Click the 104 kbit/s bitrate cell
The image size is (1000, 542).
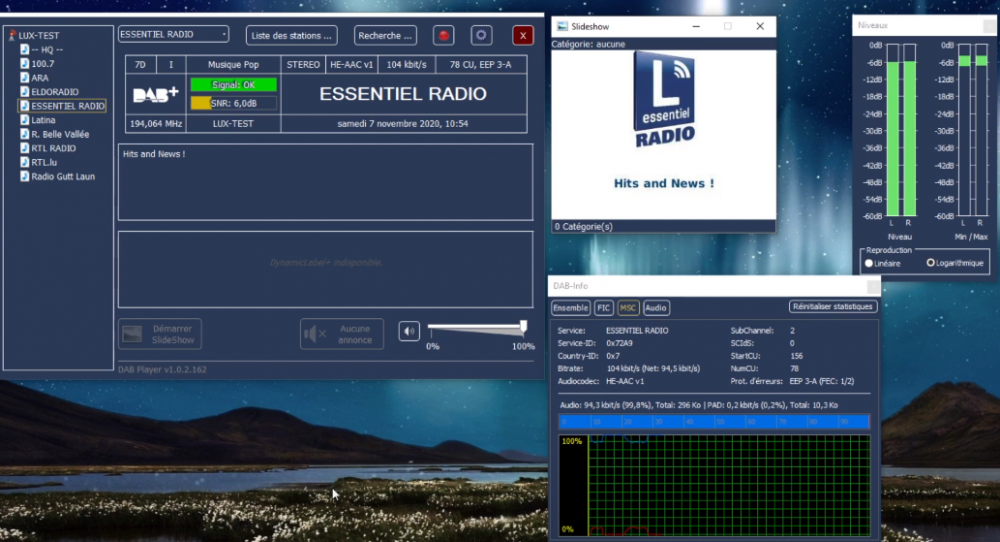tap(407, 64)
